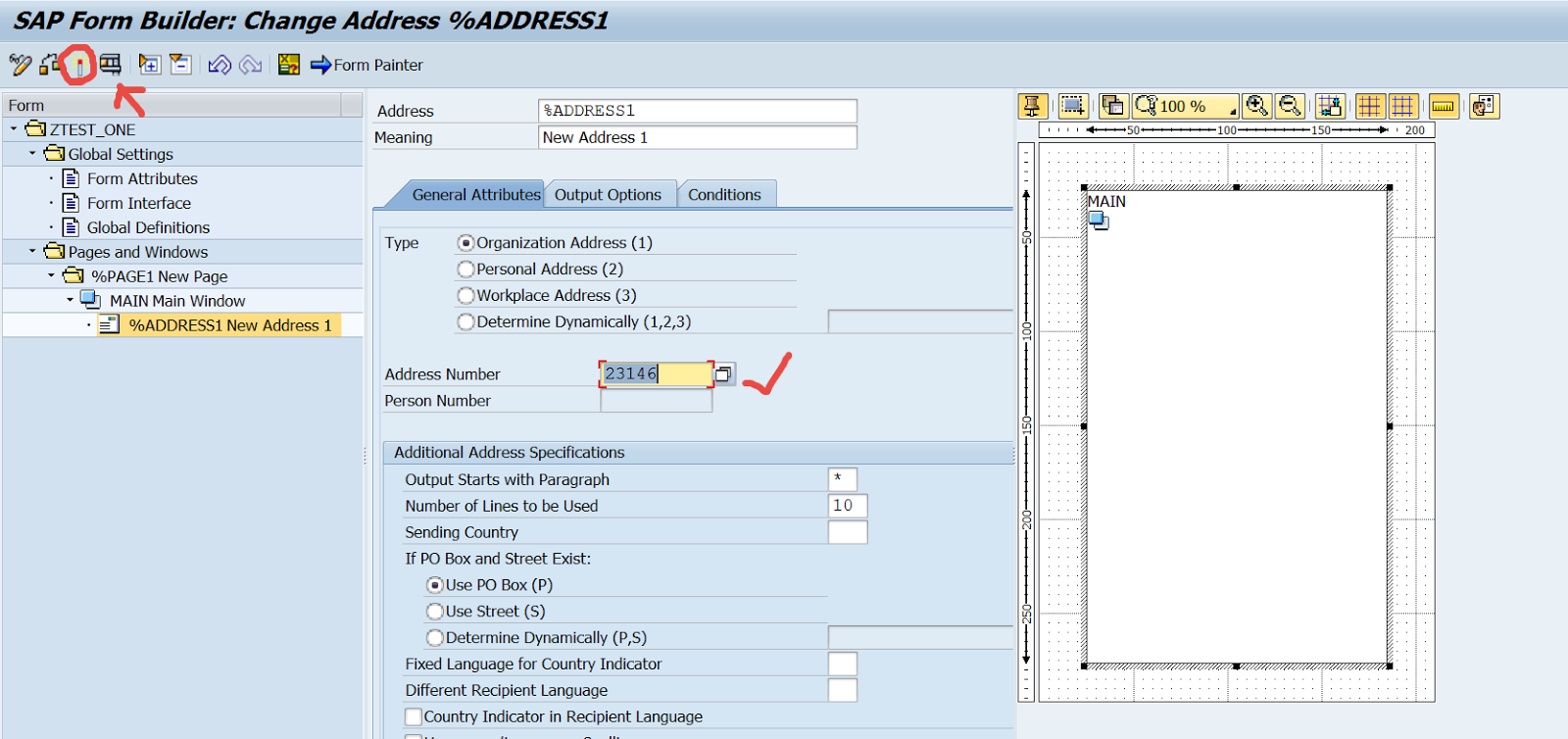Click the field list on/off icon
Screen dimensions: 1568x739
point(289,65)
